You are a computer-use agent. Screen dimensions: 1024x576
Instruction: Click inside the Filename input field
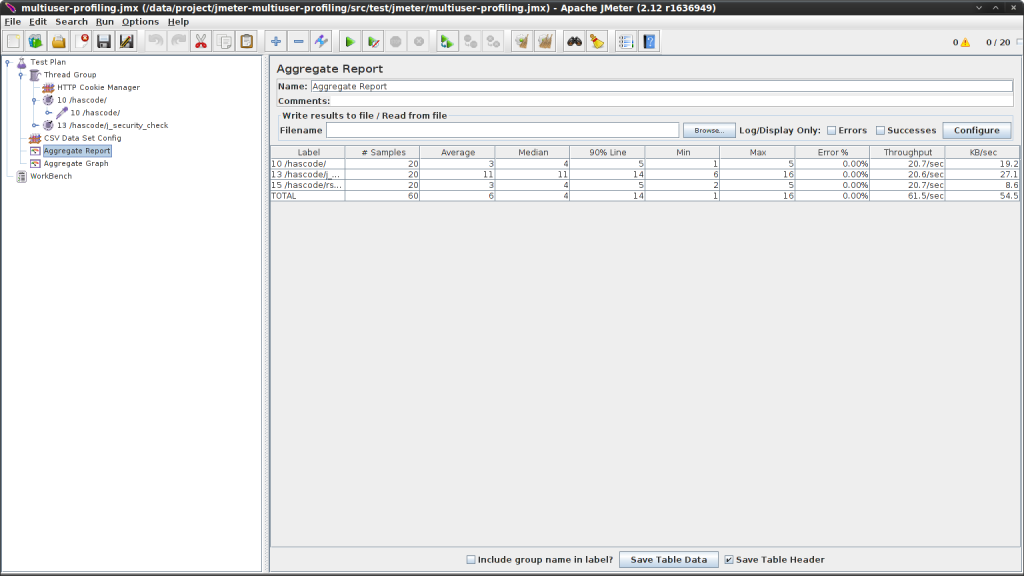click(x=500, y=130)
